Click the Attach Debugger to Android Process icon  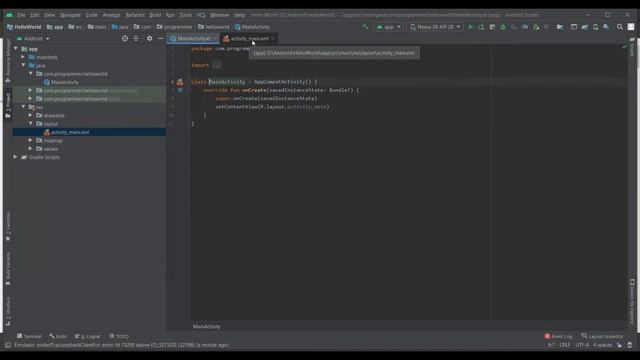[536, 27]
